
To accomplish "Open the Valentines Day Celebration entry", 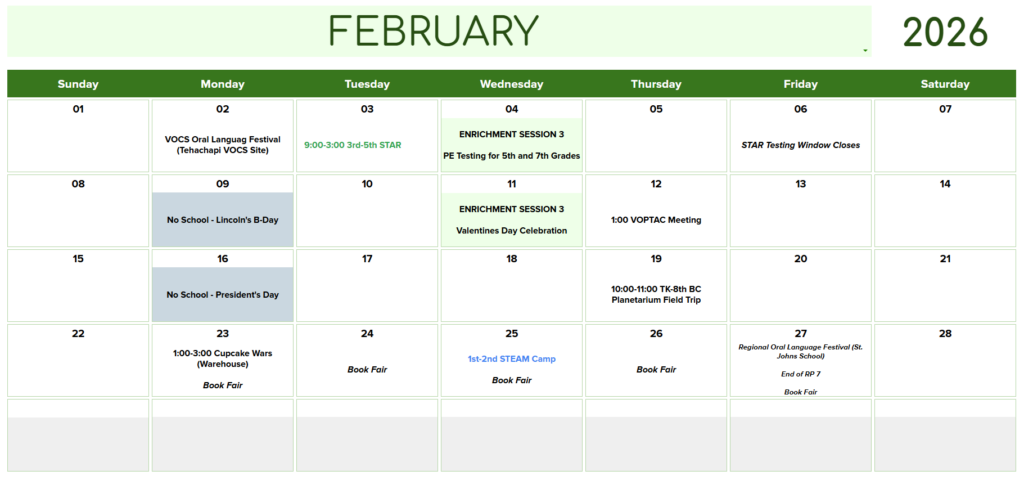I will point(511,231).
